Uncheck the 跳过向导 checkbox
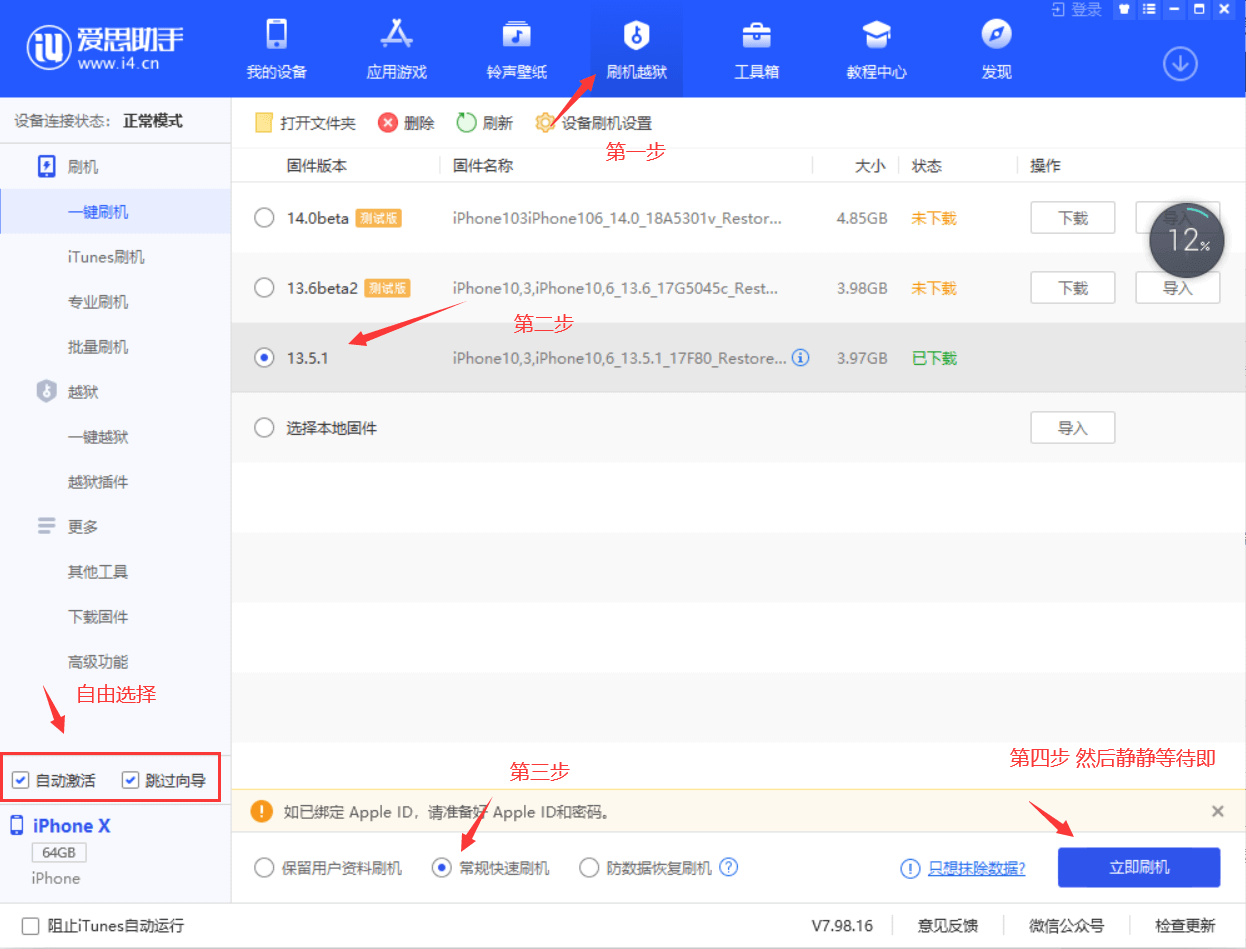The image size is (1246, 949). 130,780
